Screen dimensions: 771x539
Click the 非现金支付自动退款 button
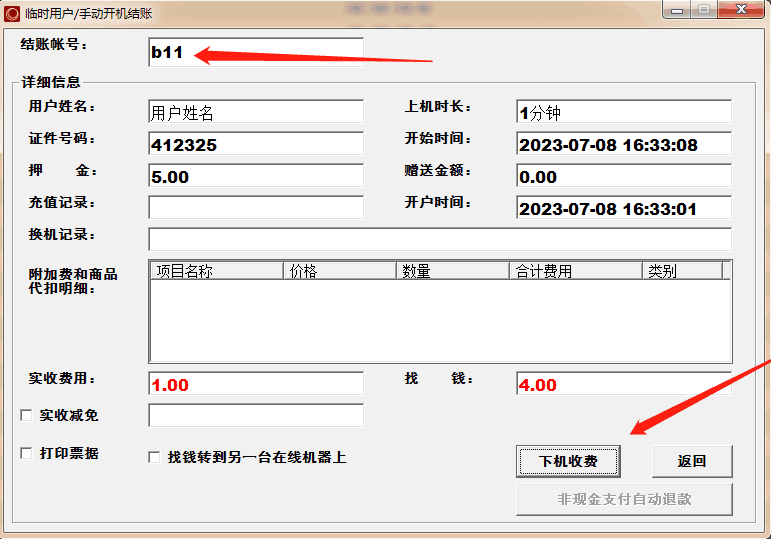coord(624,499)
